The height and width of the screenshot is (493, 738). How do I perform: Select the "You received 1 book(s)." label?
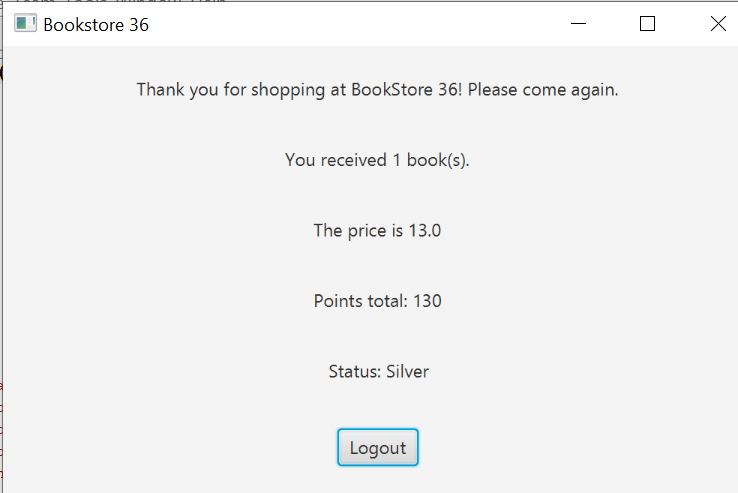377,160
